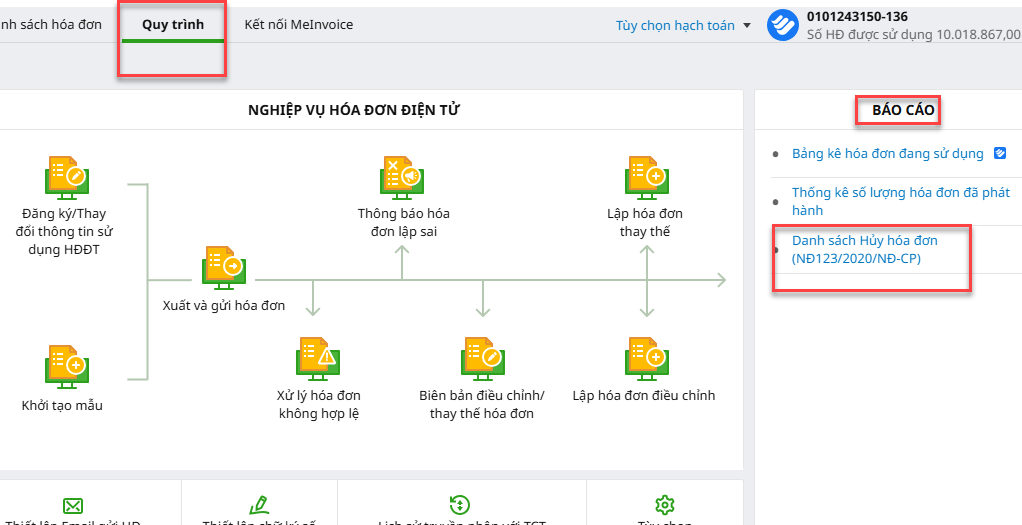Open Thống kê số lượng hóa đơn đã phát hành
The width and height of the screenshot is (1022, 525).
(900, 201)
